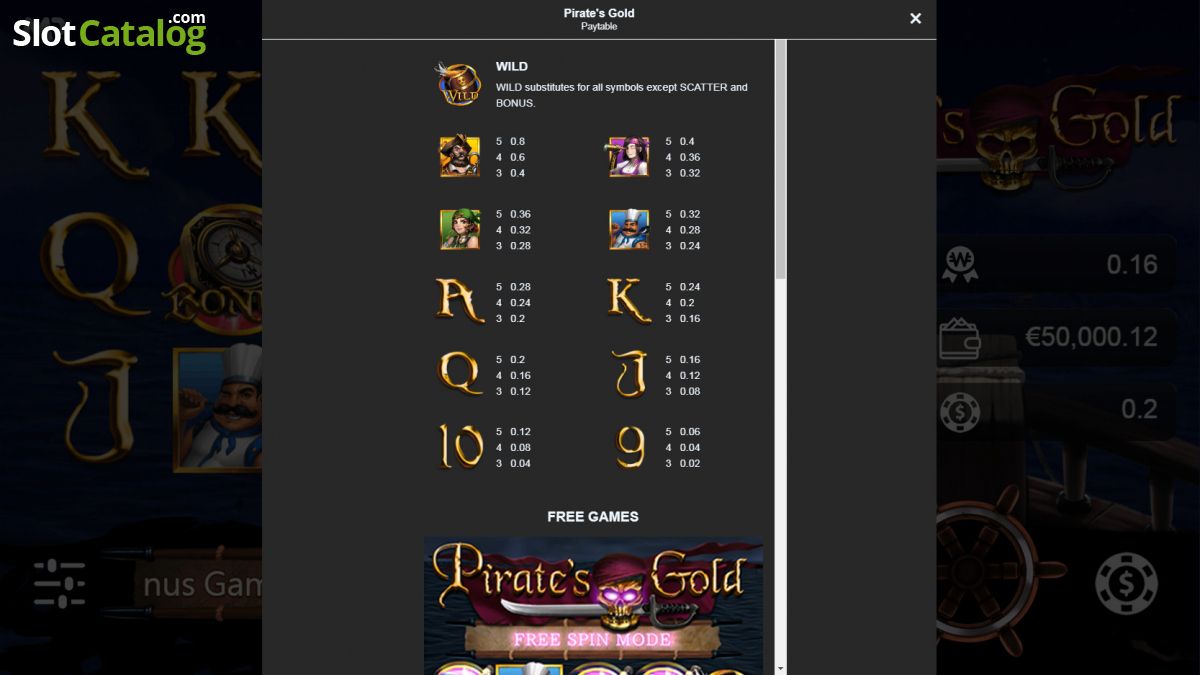This screenshot has height=675, width=1200.
Task: Click the purple lady pirate symbol
Action: pyautogui.click(x=628, y=156)
